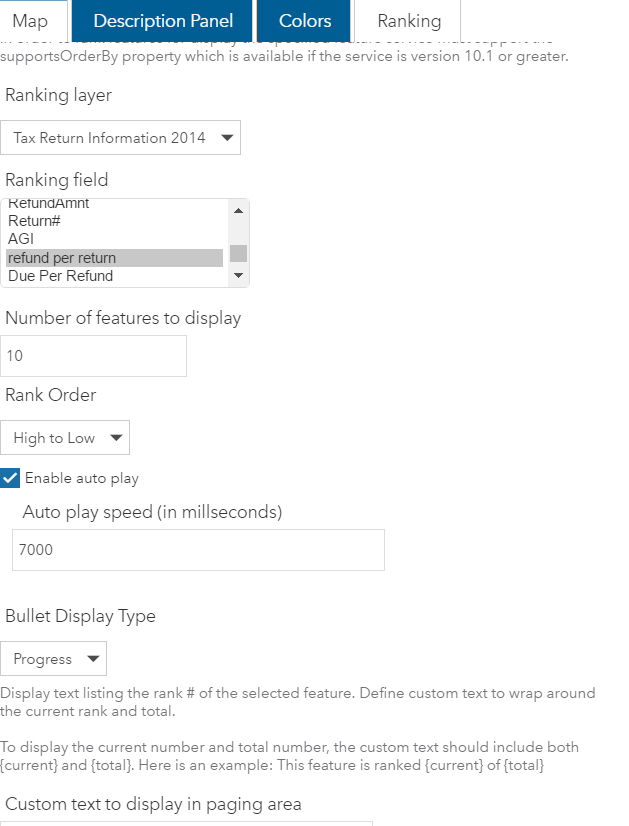629x826 pixels.
Task: Click the Number of features input
Action: point(93,356)
